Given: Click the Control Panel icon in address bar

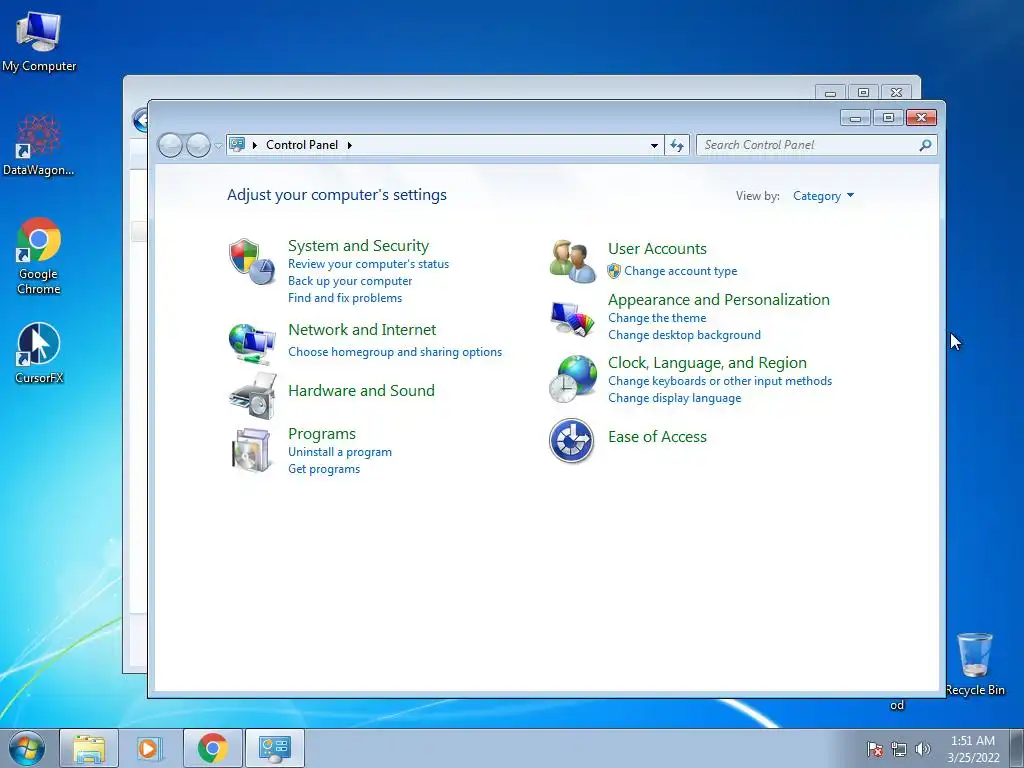Looking at the screenshot, I should (x=238, y=144).
